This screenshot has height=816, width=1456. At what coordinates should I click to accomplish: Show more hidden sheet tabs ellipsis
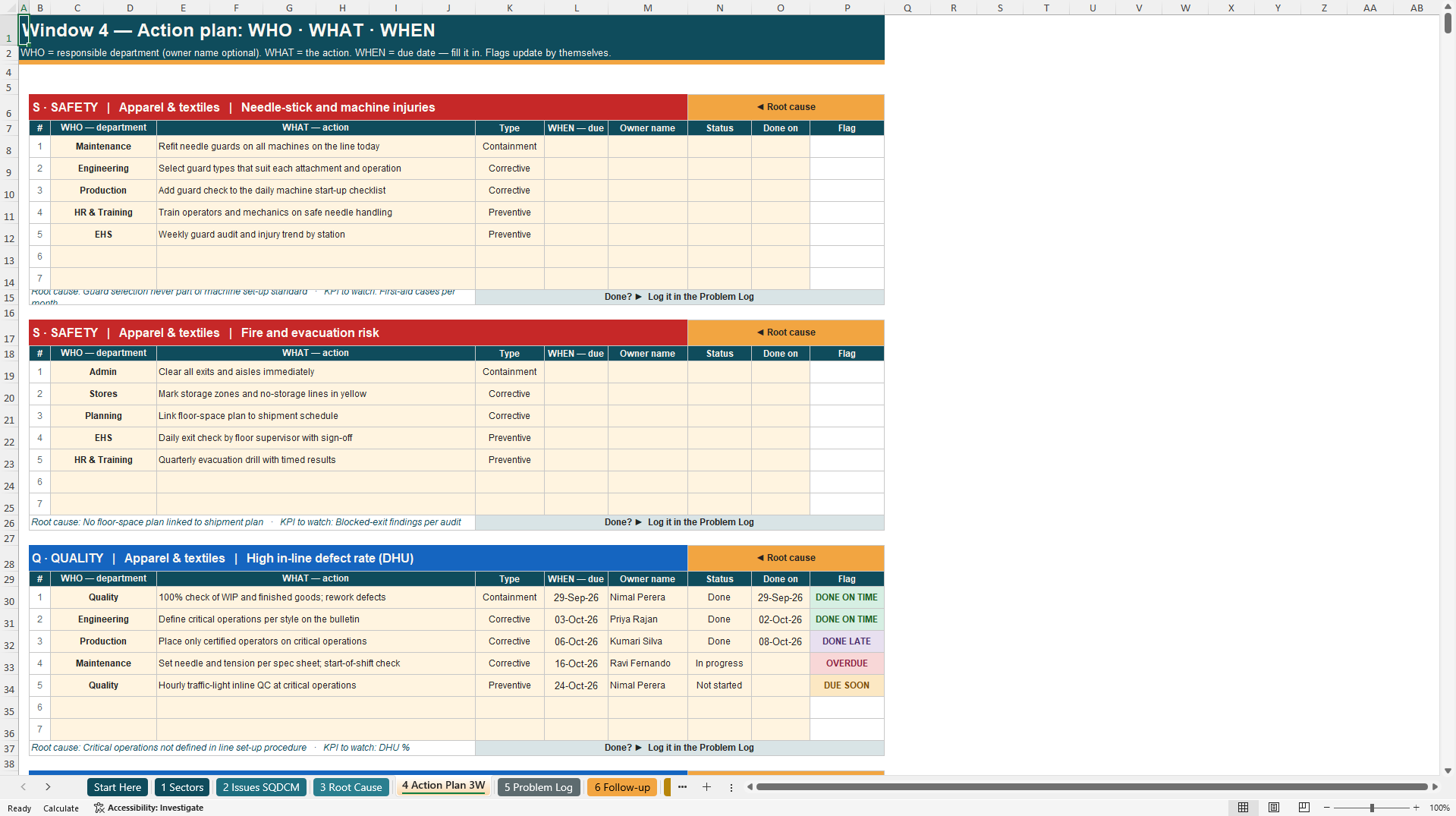682,787
